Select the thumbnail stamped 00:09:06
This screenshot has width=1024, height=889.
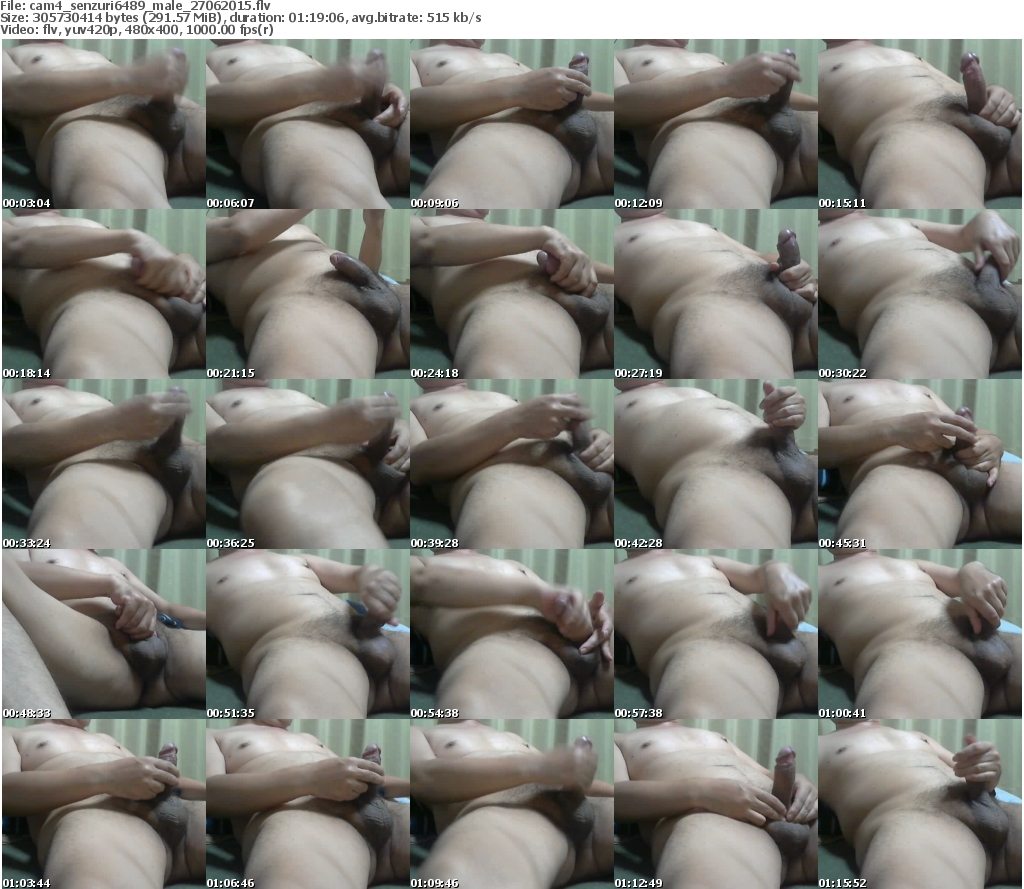512,124
